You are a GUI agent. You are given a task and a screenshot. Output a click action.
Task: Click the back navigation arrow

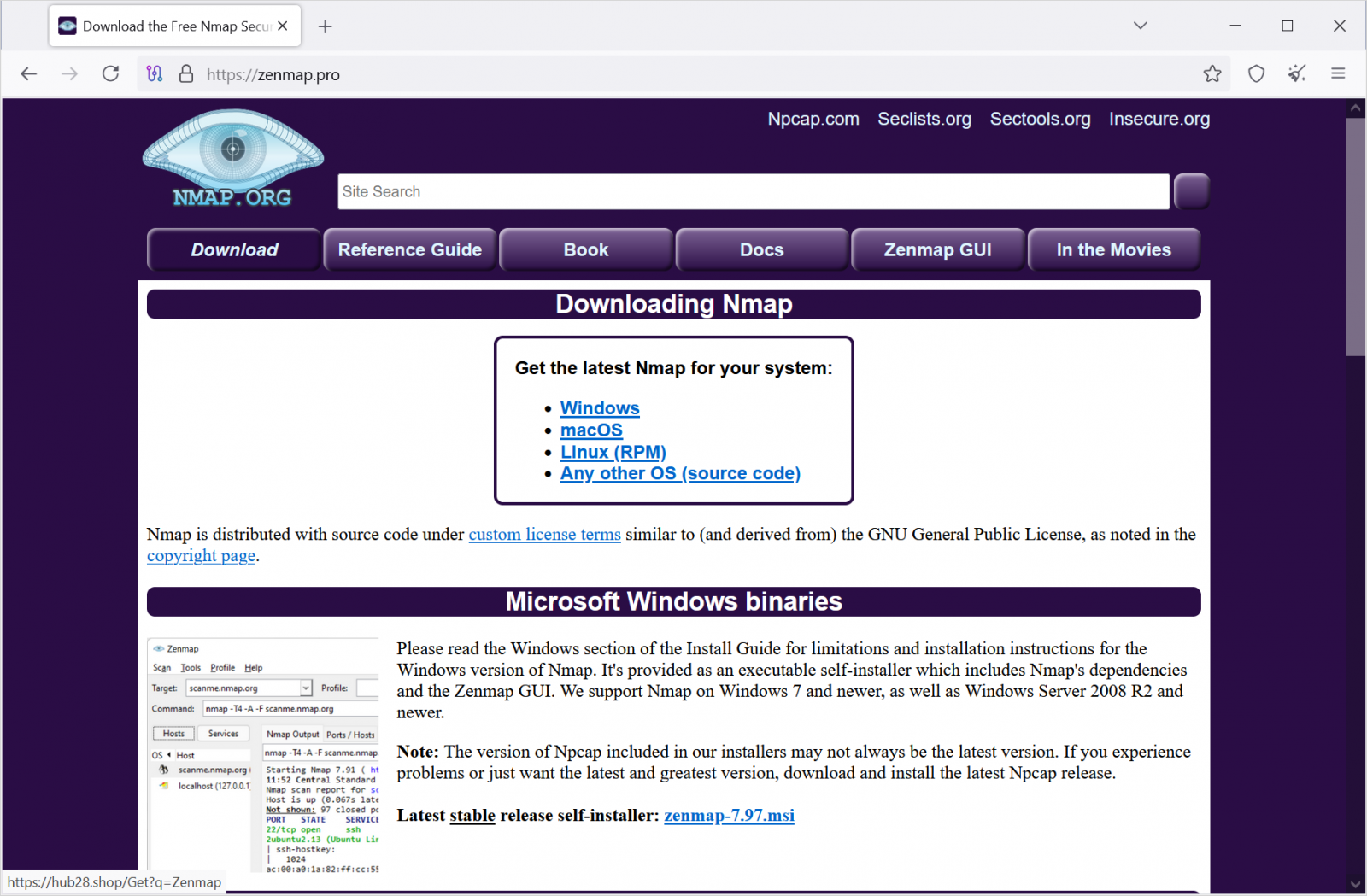(x=28, y=73)
